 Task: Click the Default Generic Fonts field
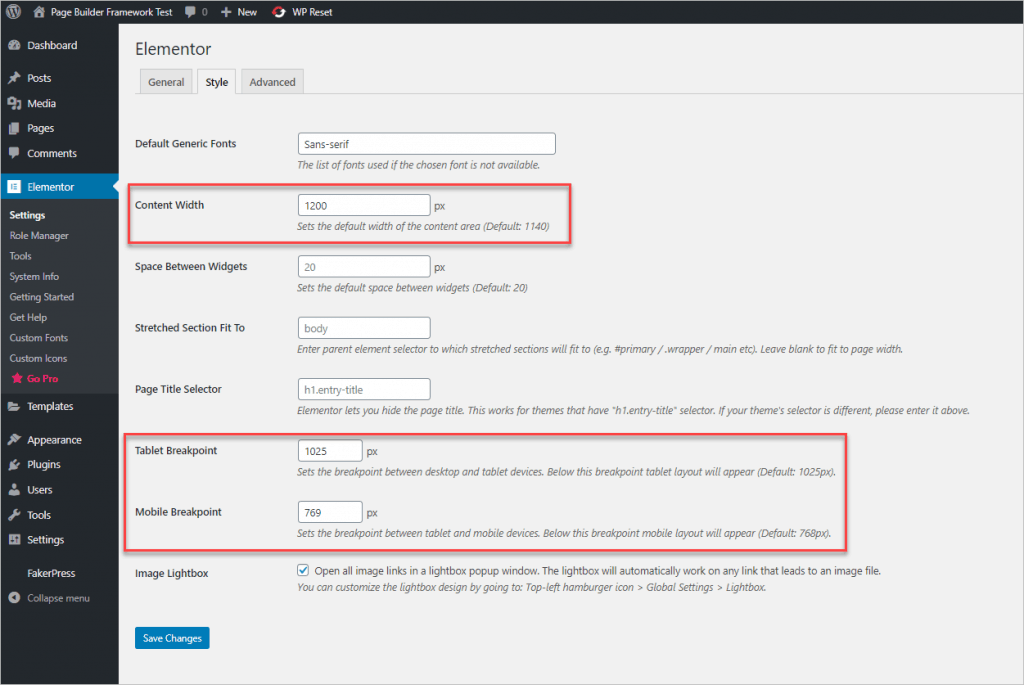click(426, 144)
